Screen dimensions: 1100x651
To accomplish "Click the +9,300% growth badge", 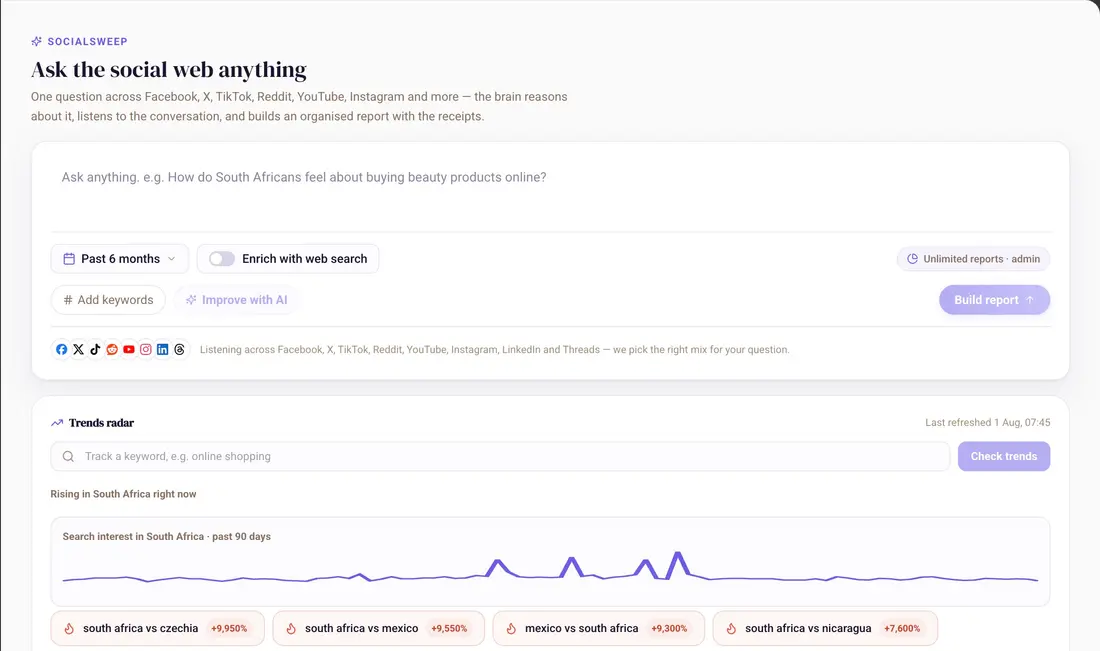I will pos(669,629).
